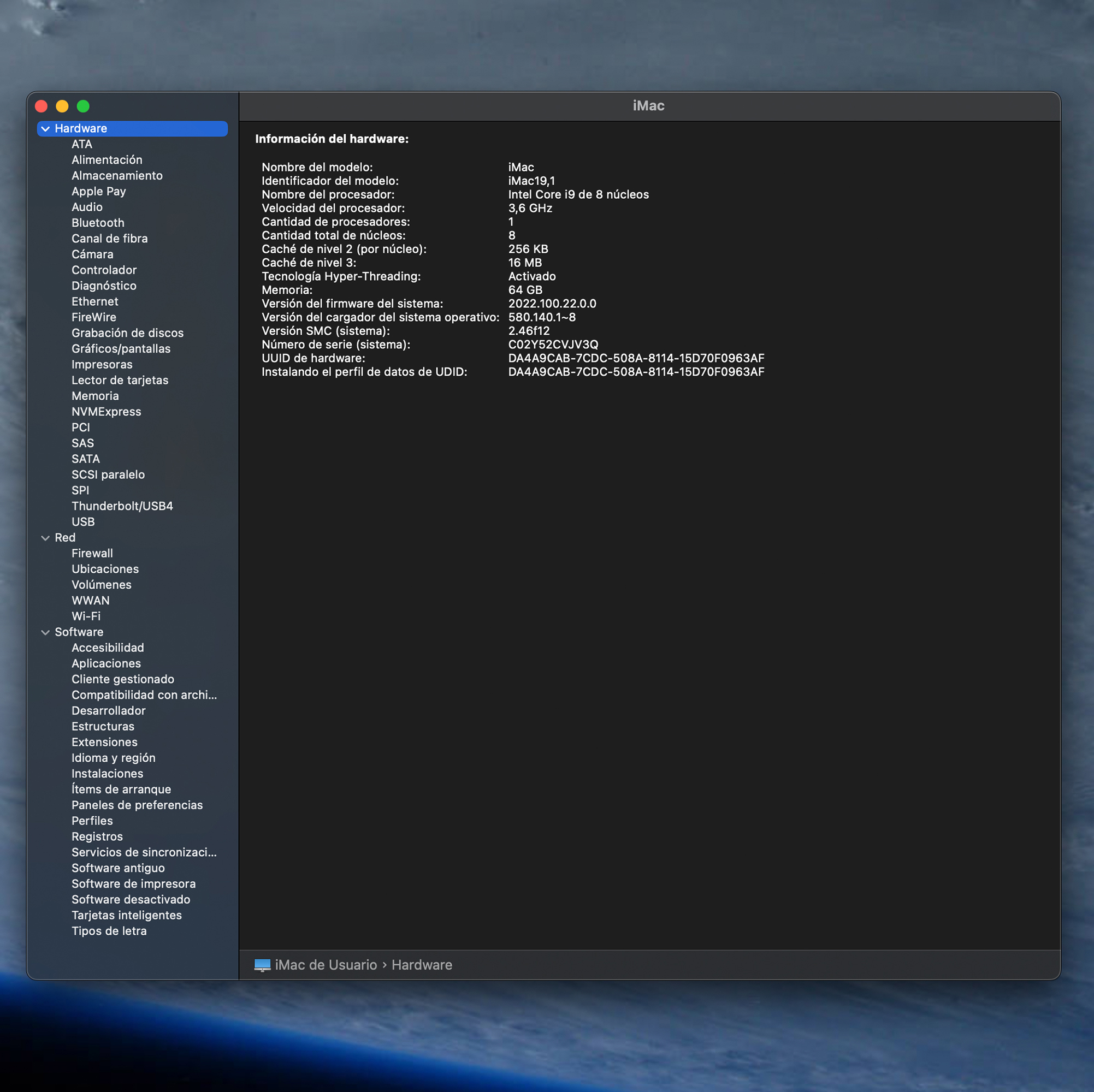Show the Wi-Fi network information
The width and height of the screenshot is (1094, 1092).
pos(86,616)
